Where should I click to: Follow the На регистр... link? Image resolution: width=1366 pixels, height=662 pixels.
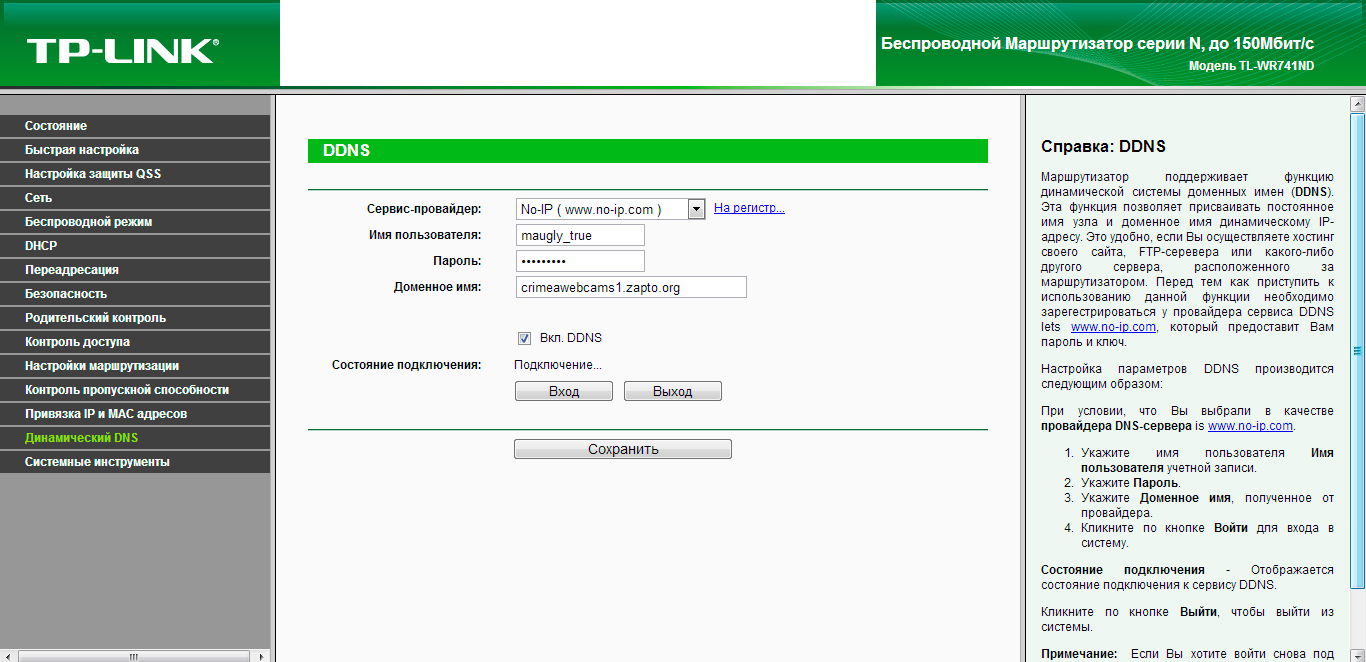pyautogui.click(x=749, y=208)
